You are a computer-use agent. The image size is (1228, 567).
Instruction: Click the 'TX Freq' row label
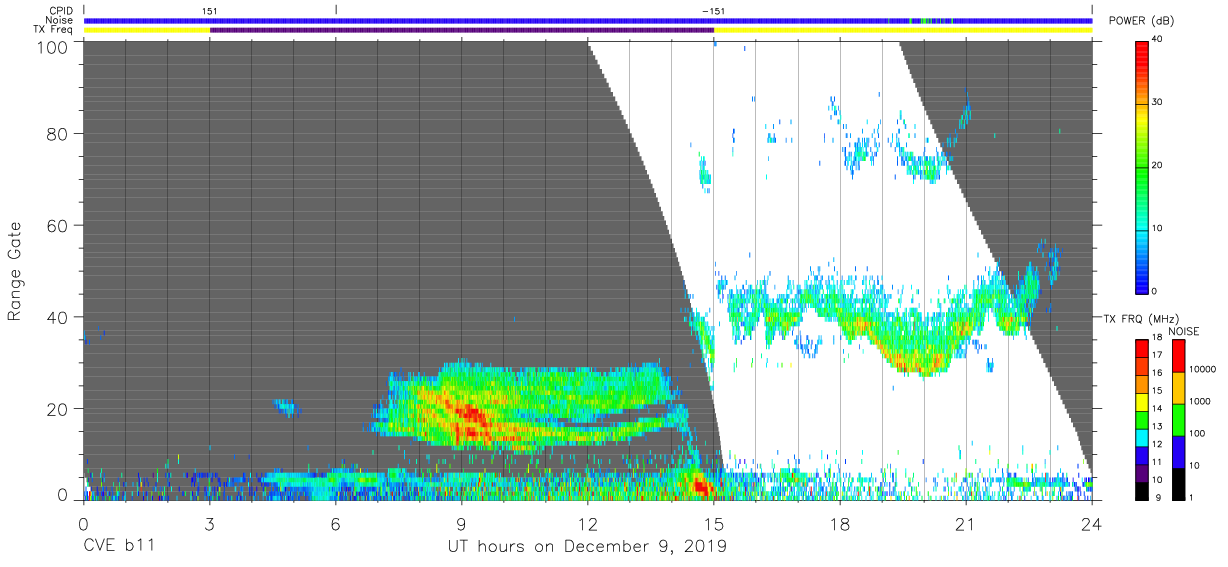(55, 29)
